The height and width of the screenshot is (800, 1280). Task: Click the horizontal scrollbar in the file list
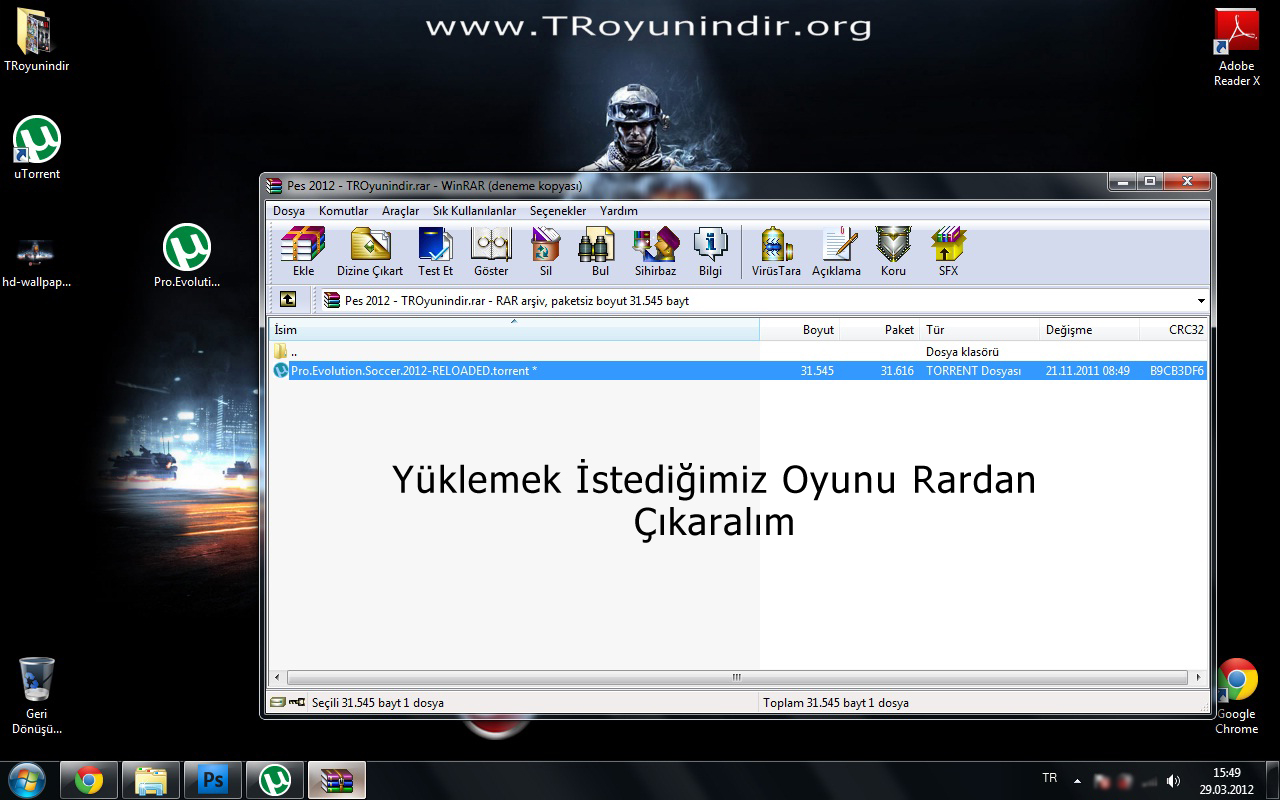[738, 677]
